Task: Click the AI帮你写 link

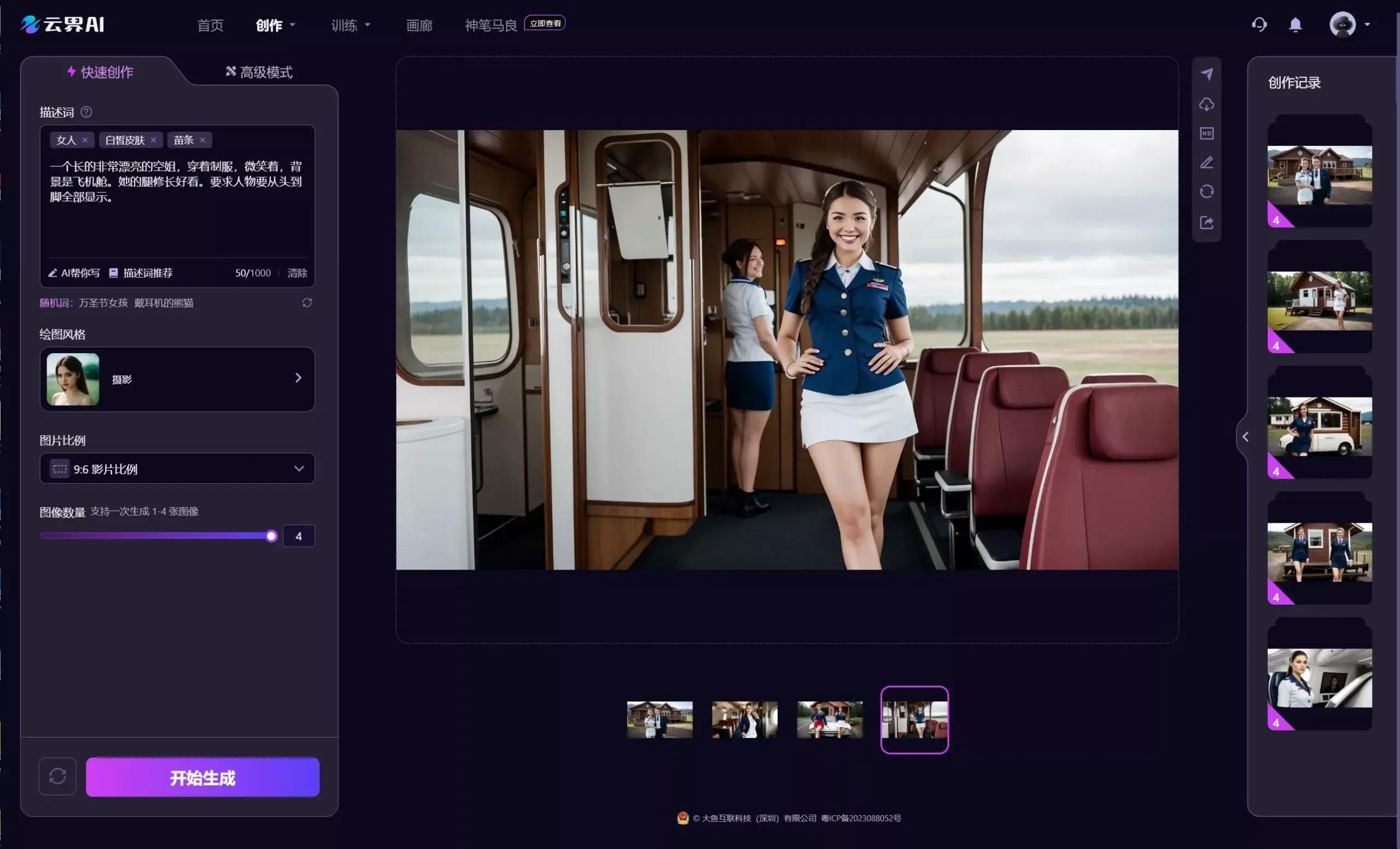Action: click(x=74, y=273)
